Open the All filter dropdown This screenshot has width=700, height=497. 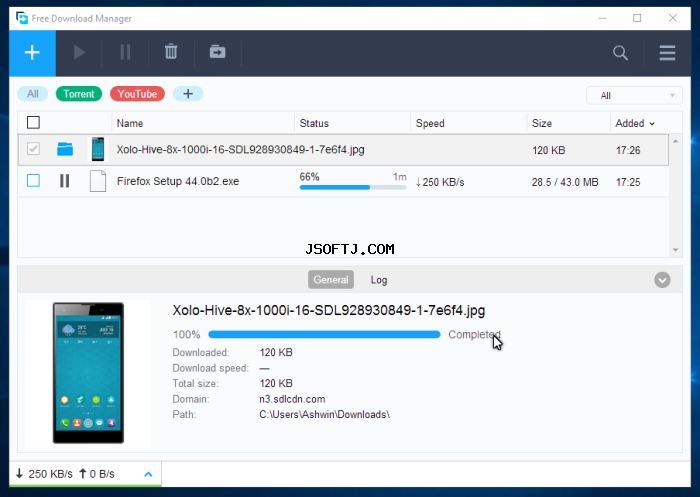click(634, 96)
